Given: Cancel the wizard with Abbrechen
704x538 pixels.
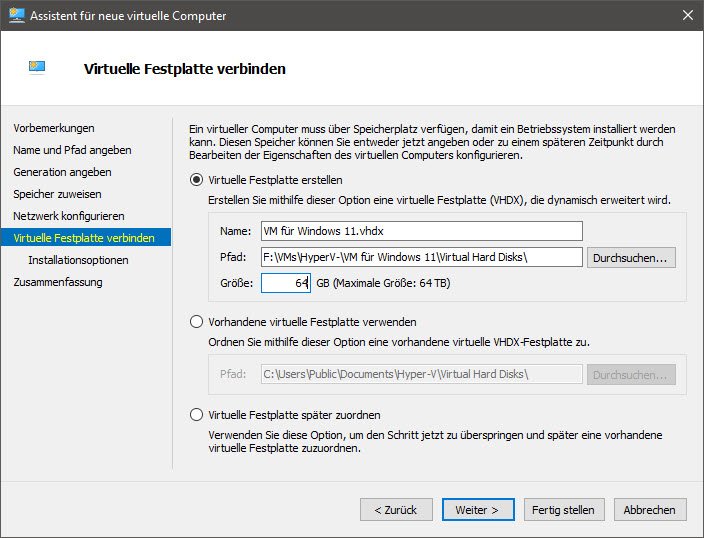Looking at the screenshot, I should coord(650,510).
